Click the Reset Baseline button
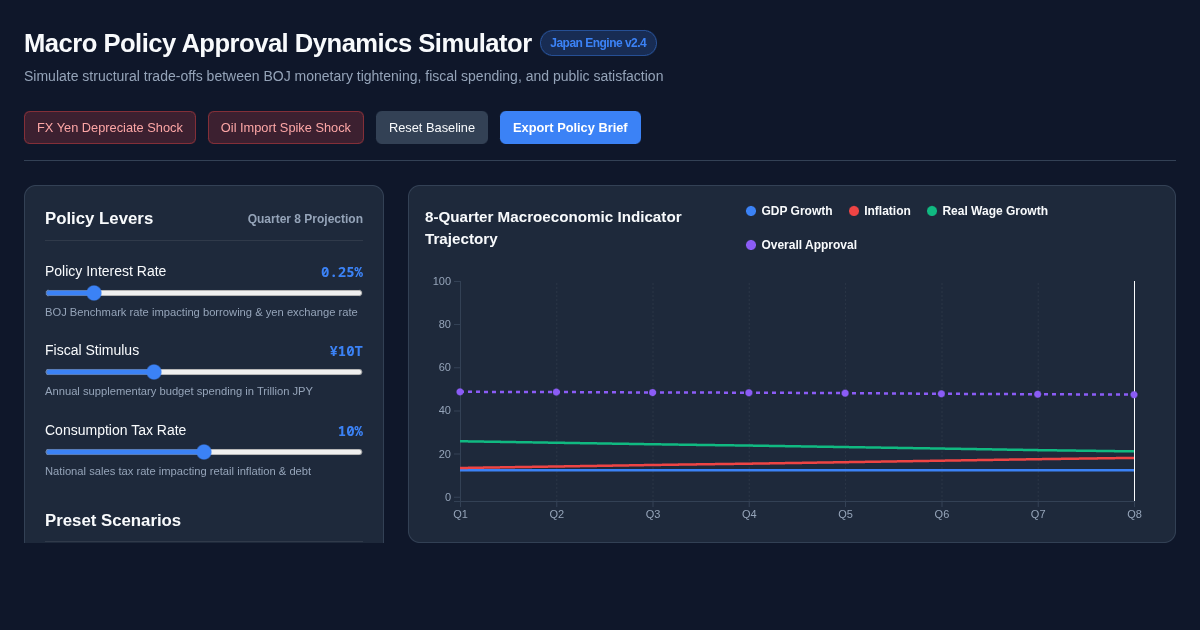 pyautogui.click(x=432, y=127)
